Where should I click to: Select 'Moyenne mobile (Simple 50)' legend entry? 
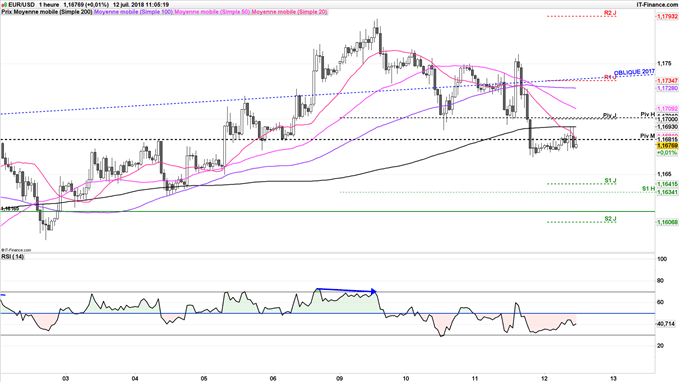(212, 12)
